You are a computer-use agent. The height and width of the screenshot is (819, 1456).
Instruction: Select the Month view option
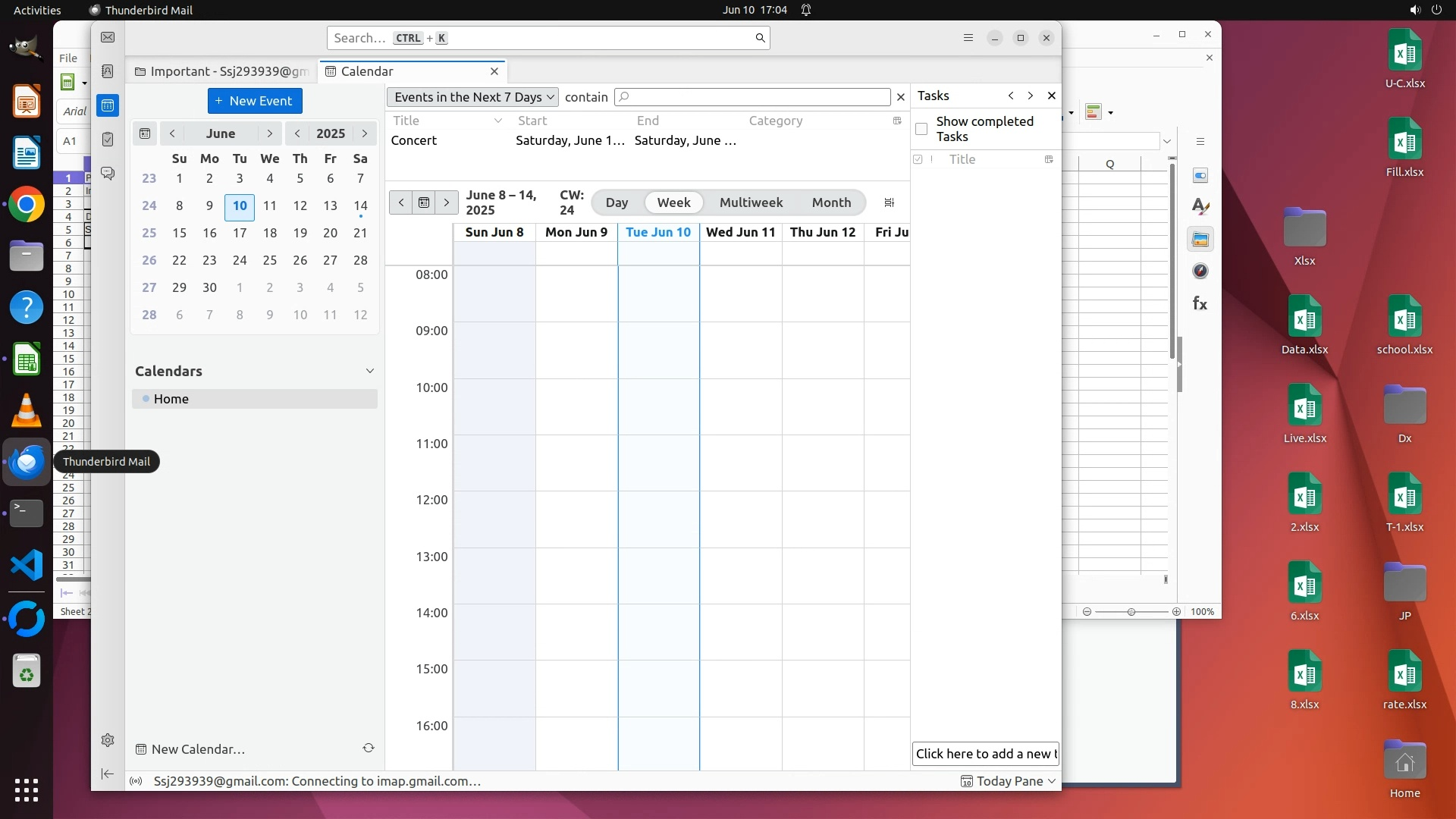coord(831,202)
